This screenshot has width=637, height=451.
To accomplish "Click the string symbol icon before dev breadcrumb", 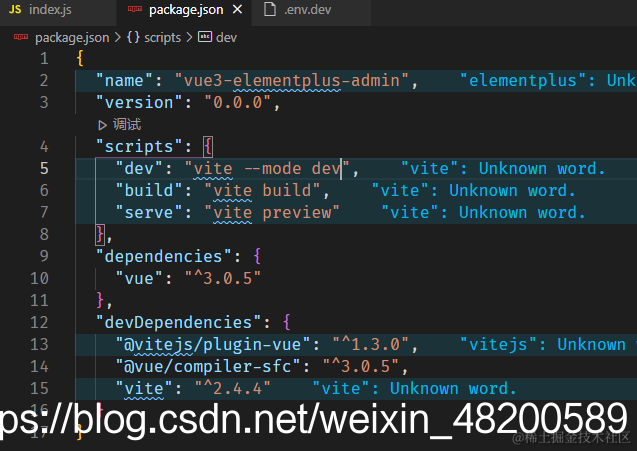I will [205, 37].
